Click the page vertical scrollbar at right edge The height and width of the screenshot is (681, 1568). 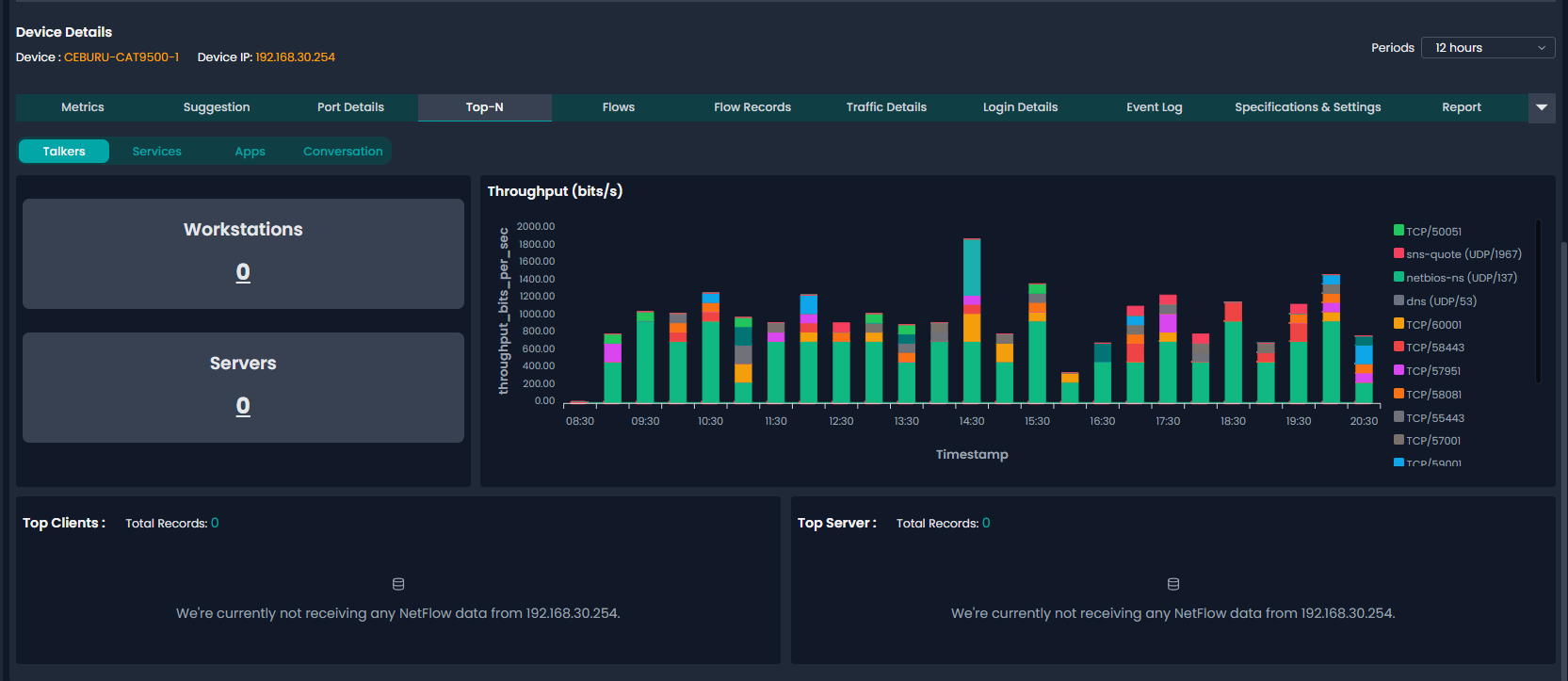point(1564,462)
